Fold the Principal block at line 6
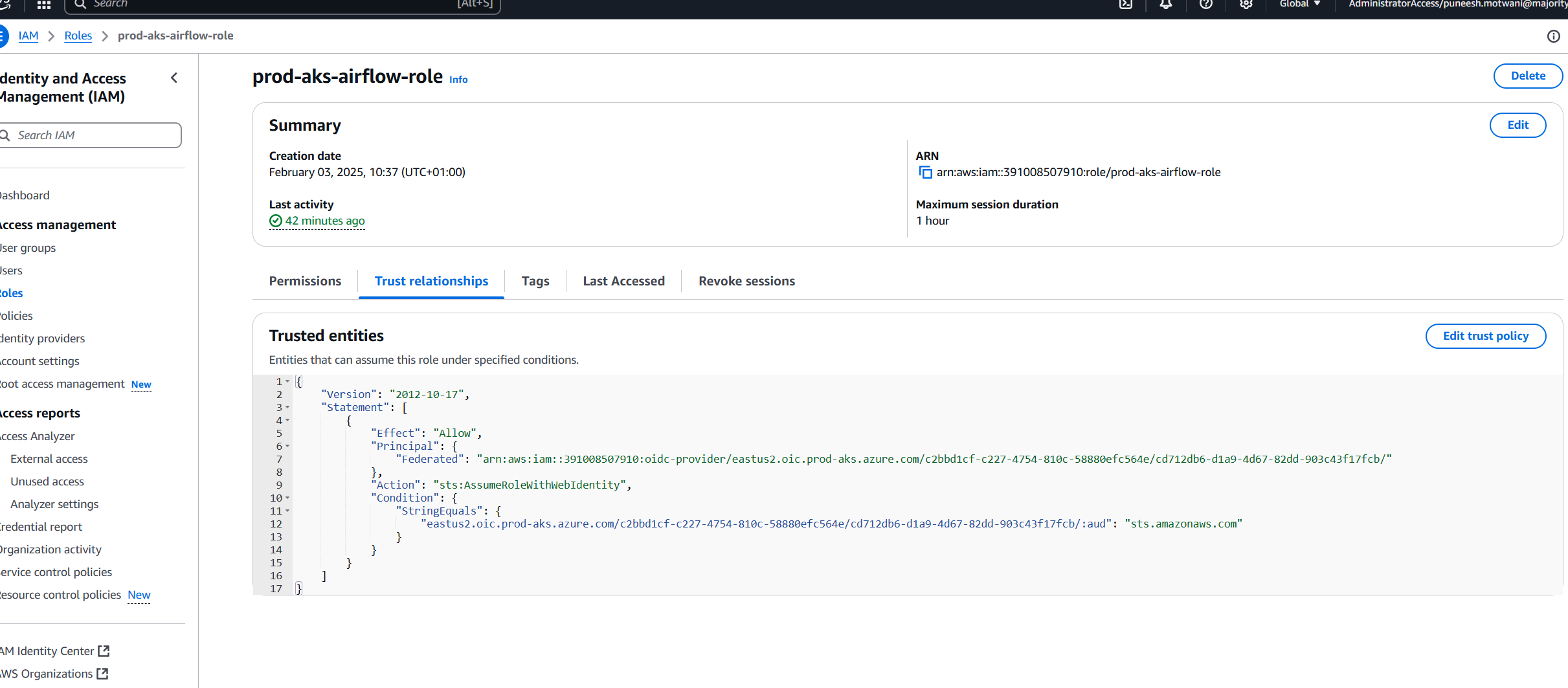The width and height of the screenshot is (1568, 688). [287, 446]
